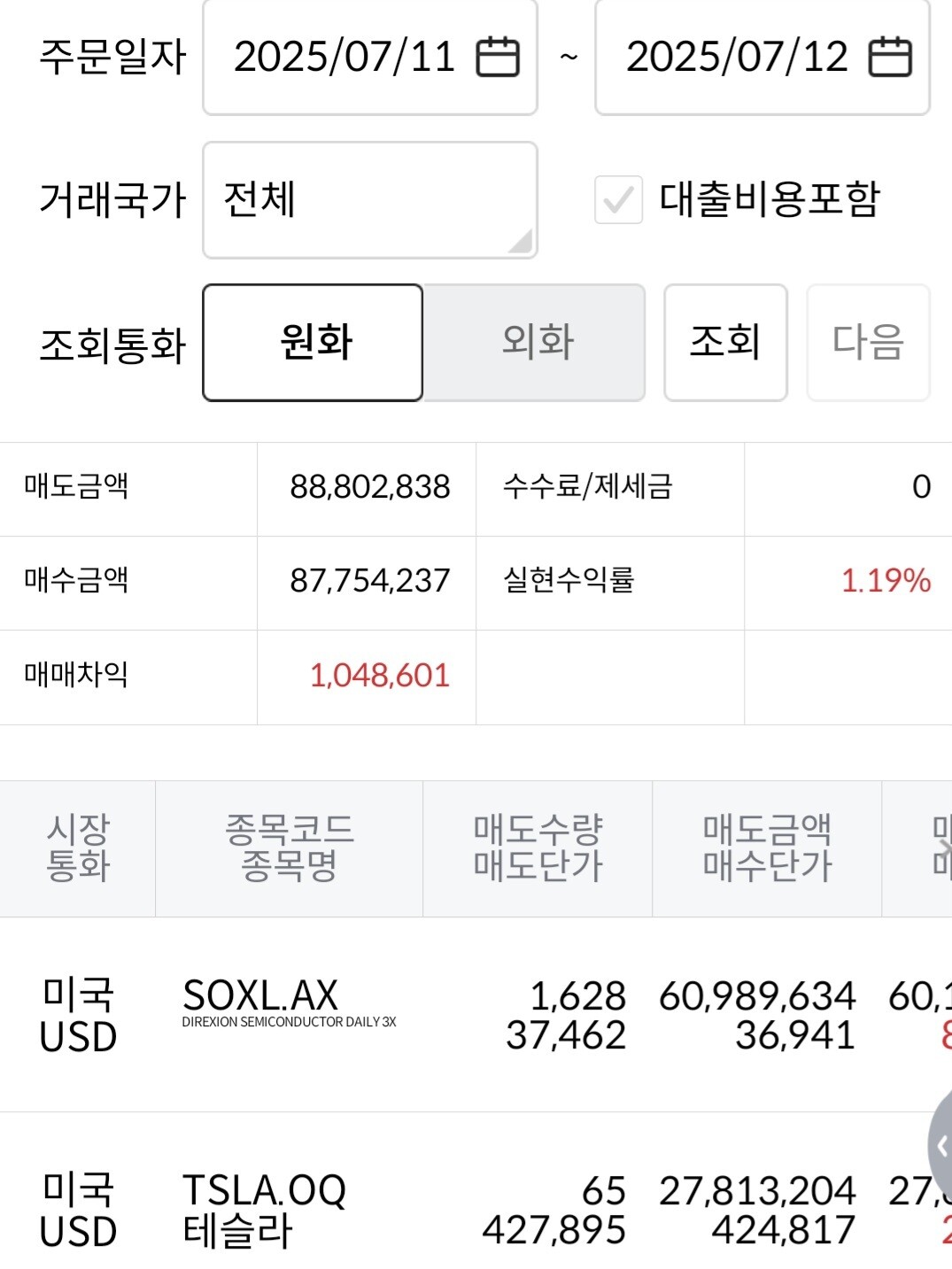Tap the 매매차익 value 1,048,601

click(x=379, y=677)
